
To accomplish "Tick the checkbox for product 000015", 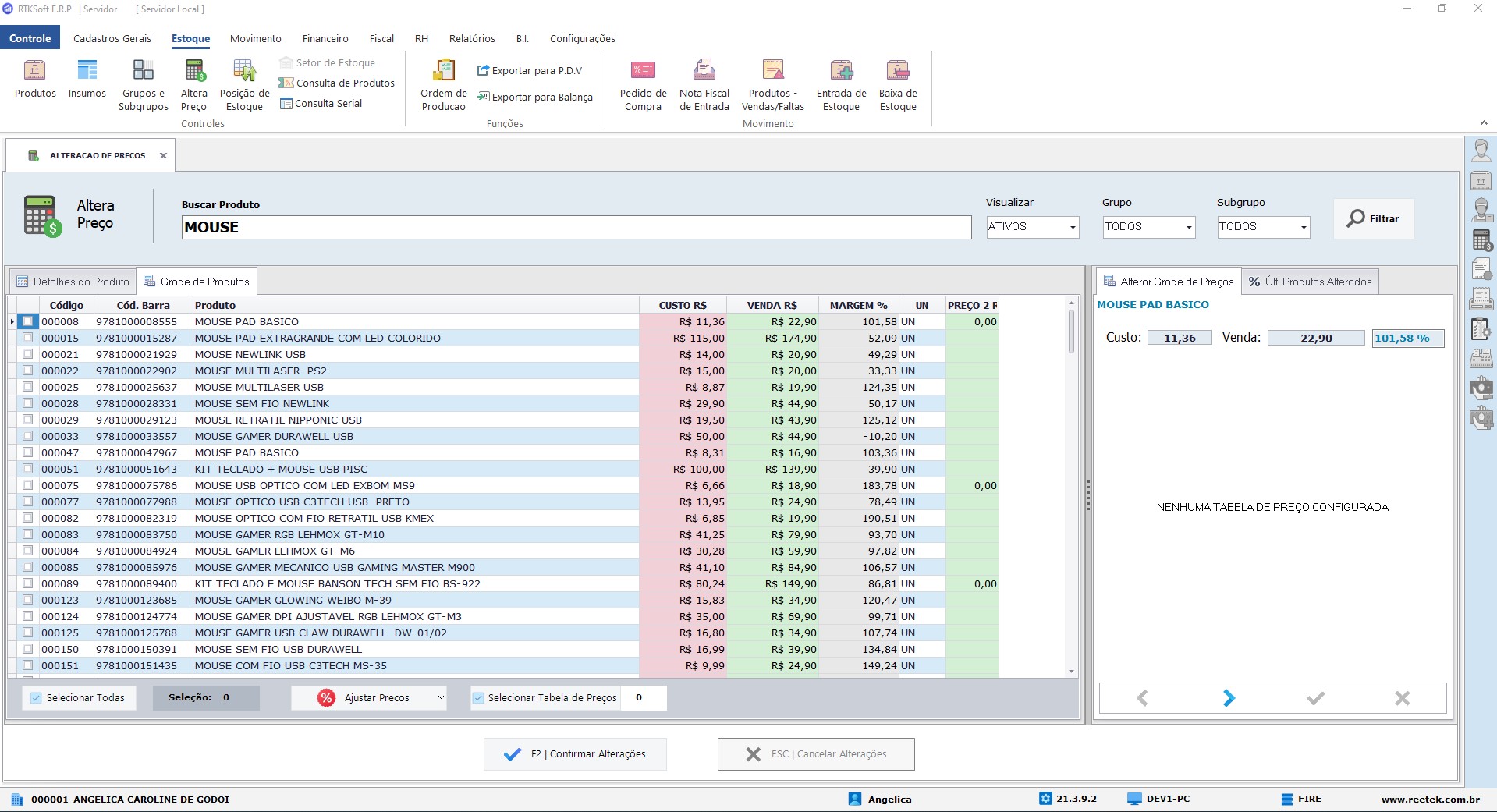I will click(28, 338).
